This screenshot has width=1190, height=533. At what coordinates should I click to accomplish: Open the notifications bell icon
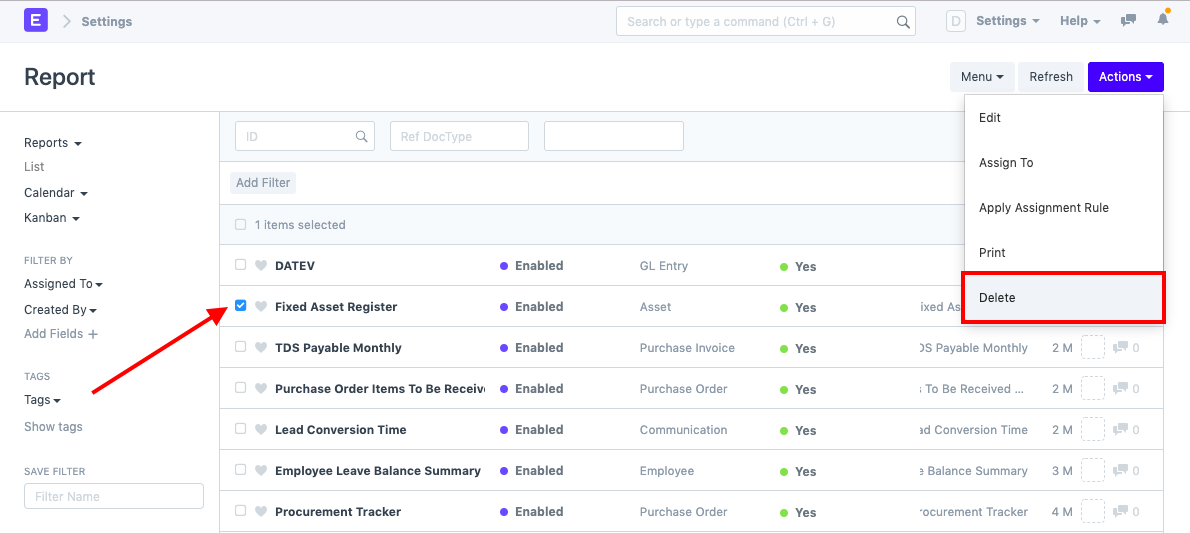[x=1162, y=21]
